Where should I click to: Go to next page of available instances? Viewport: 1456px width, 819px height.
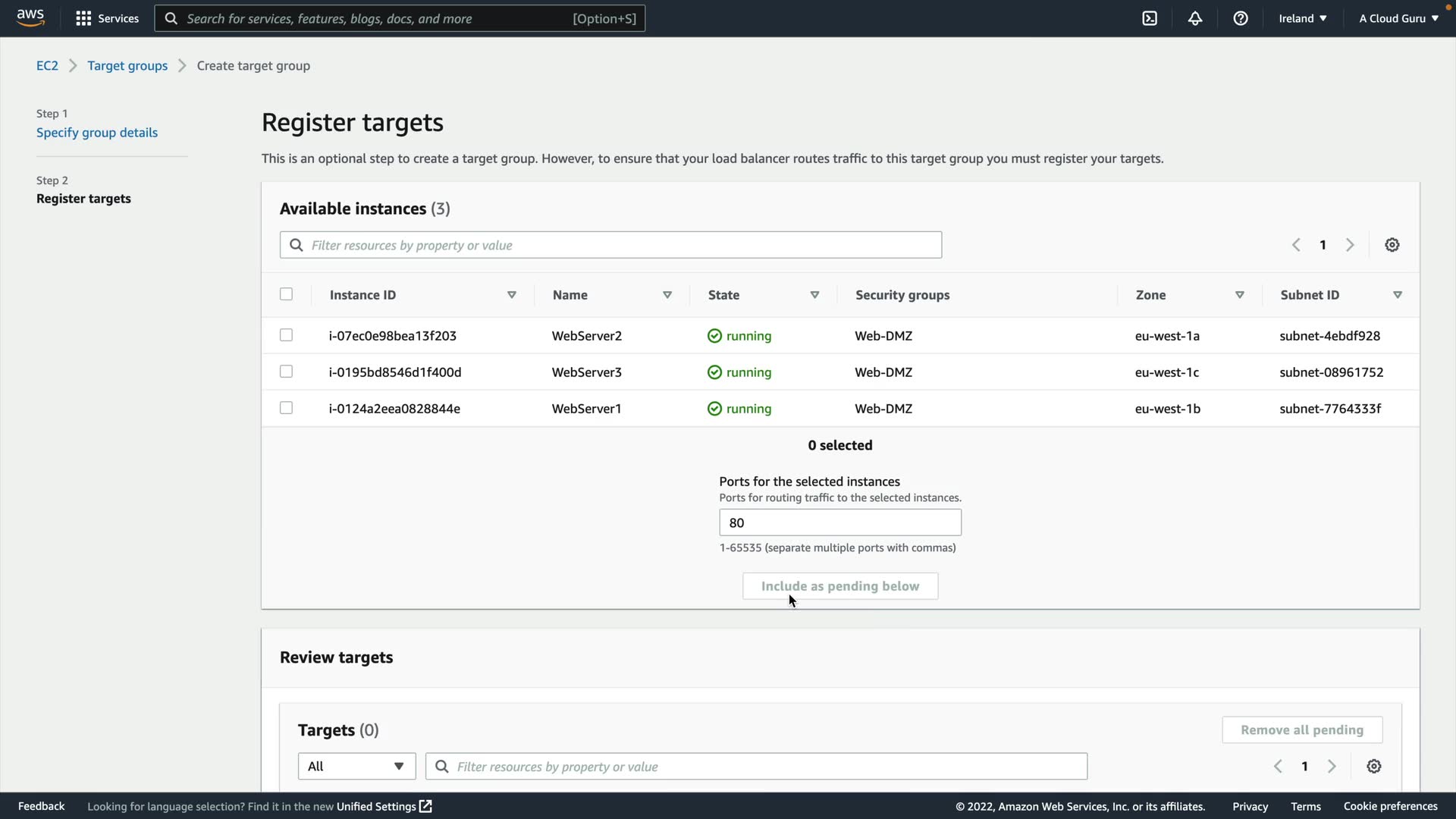coord(1350,245)
